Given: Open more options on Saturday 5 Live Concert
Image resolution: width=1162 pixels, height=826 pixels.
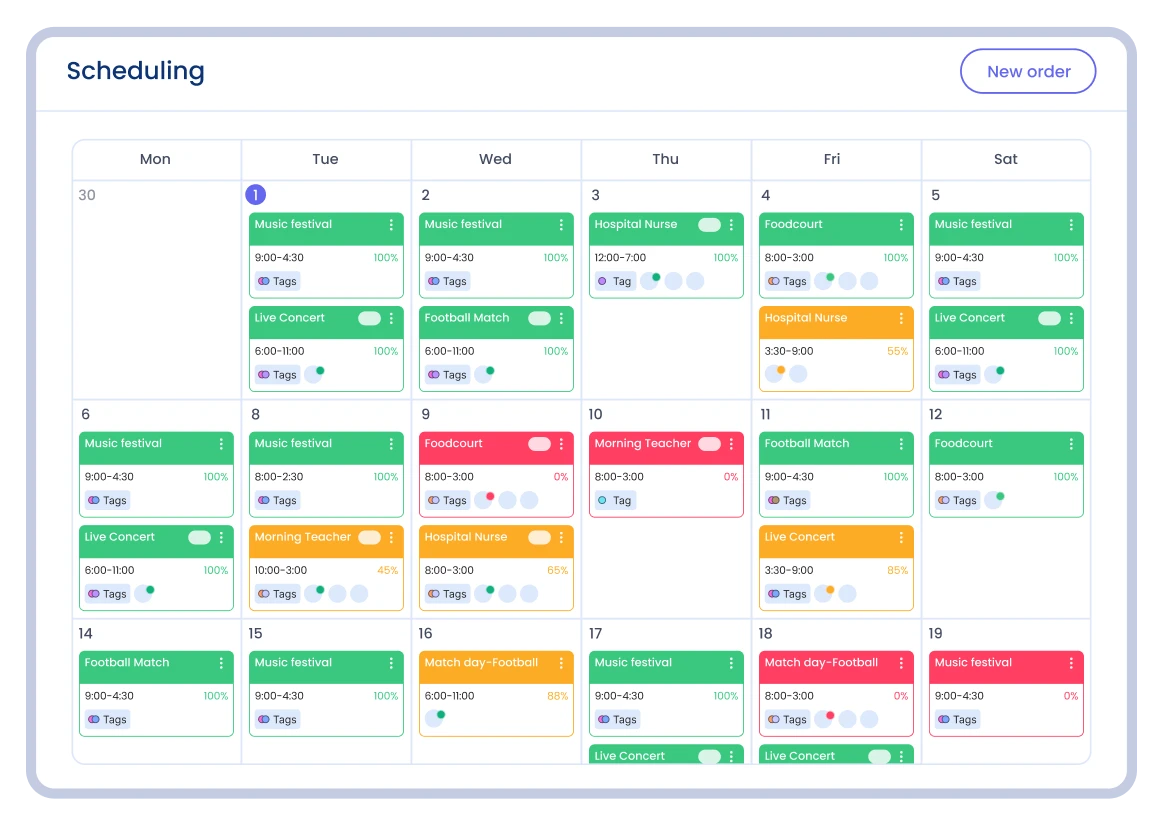Looking at the screenshot, I should (1071, 318).
